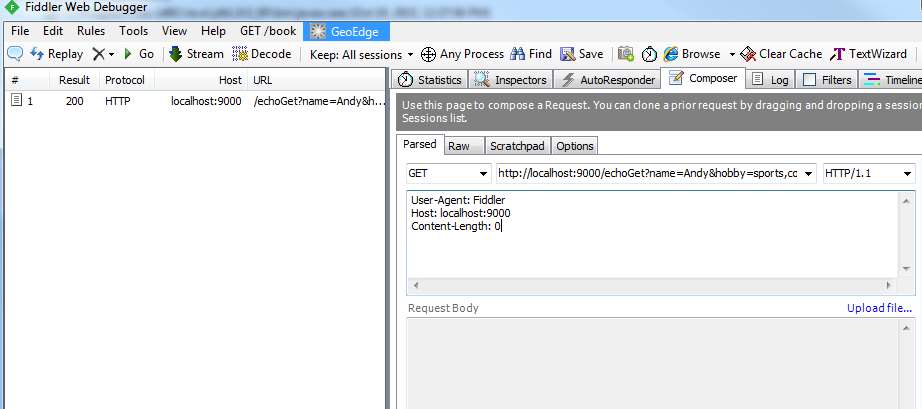
Task: Sort by the Protocol column header
Action: click(125, 80)
